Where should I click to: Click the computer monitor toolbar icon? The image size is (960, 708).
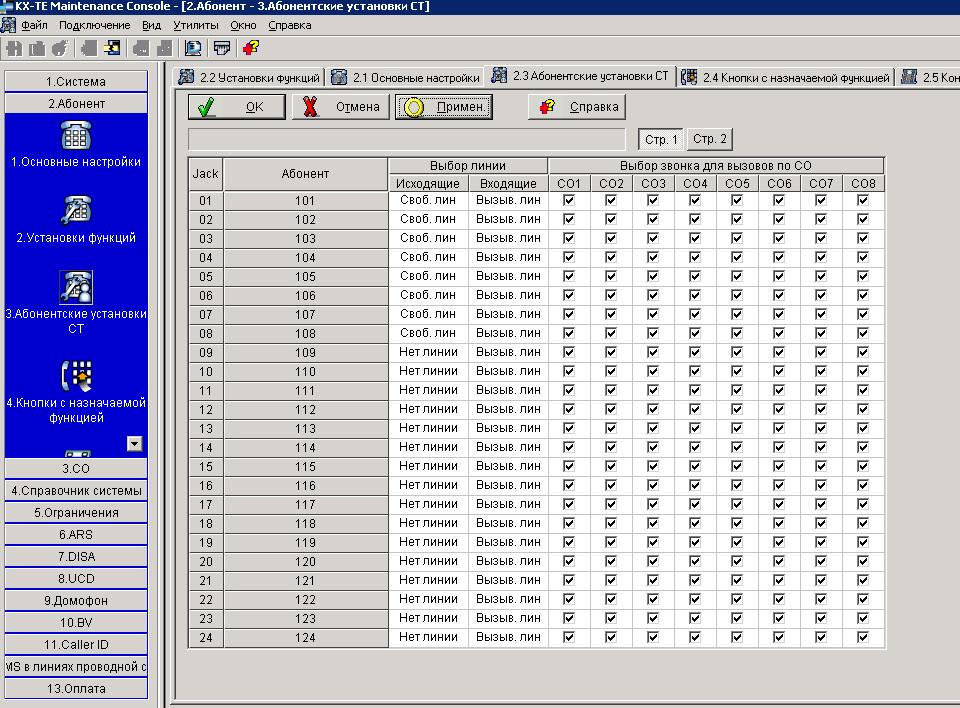193,48
